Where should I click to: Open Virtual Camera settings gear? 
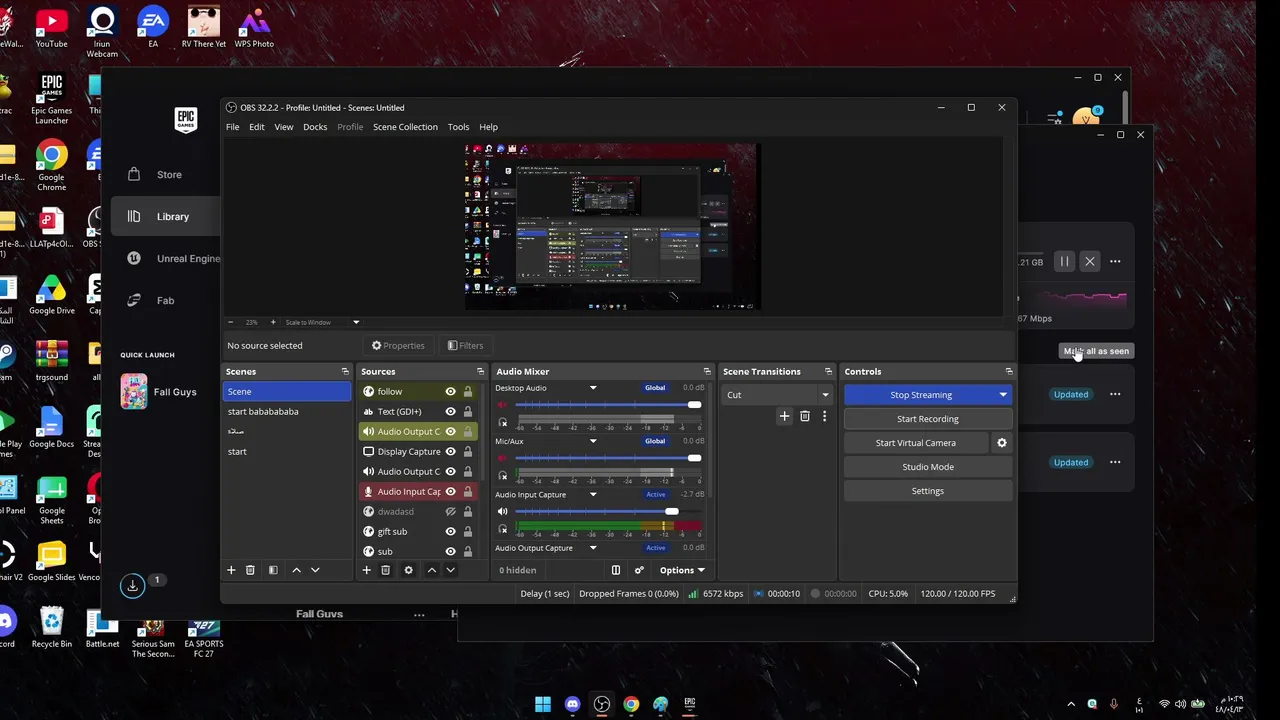click(1002, 443)
